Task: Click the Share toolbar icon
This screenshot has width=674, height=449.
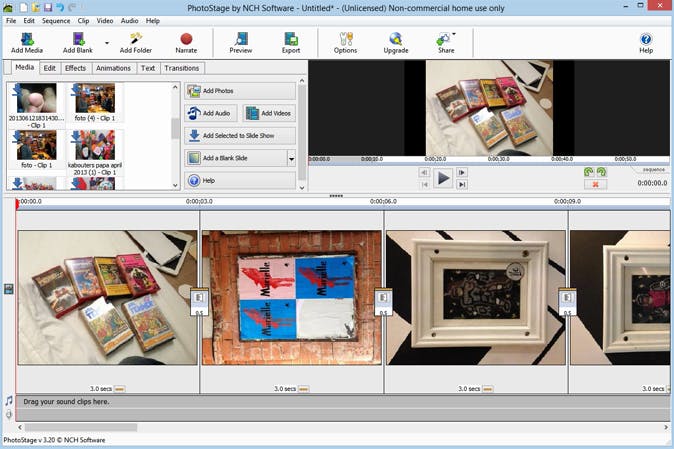Action: click(x=446, y=43)
